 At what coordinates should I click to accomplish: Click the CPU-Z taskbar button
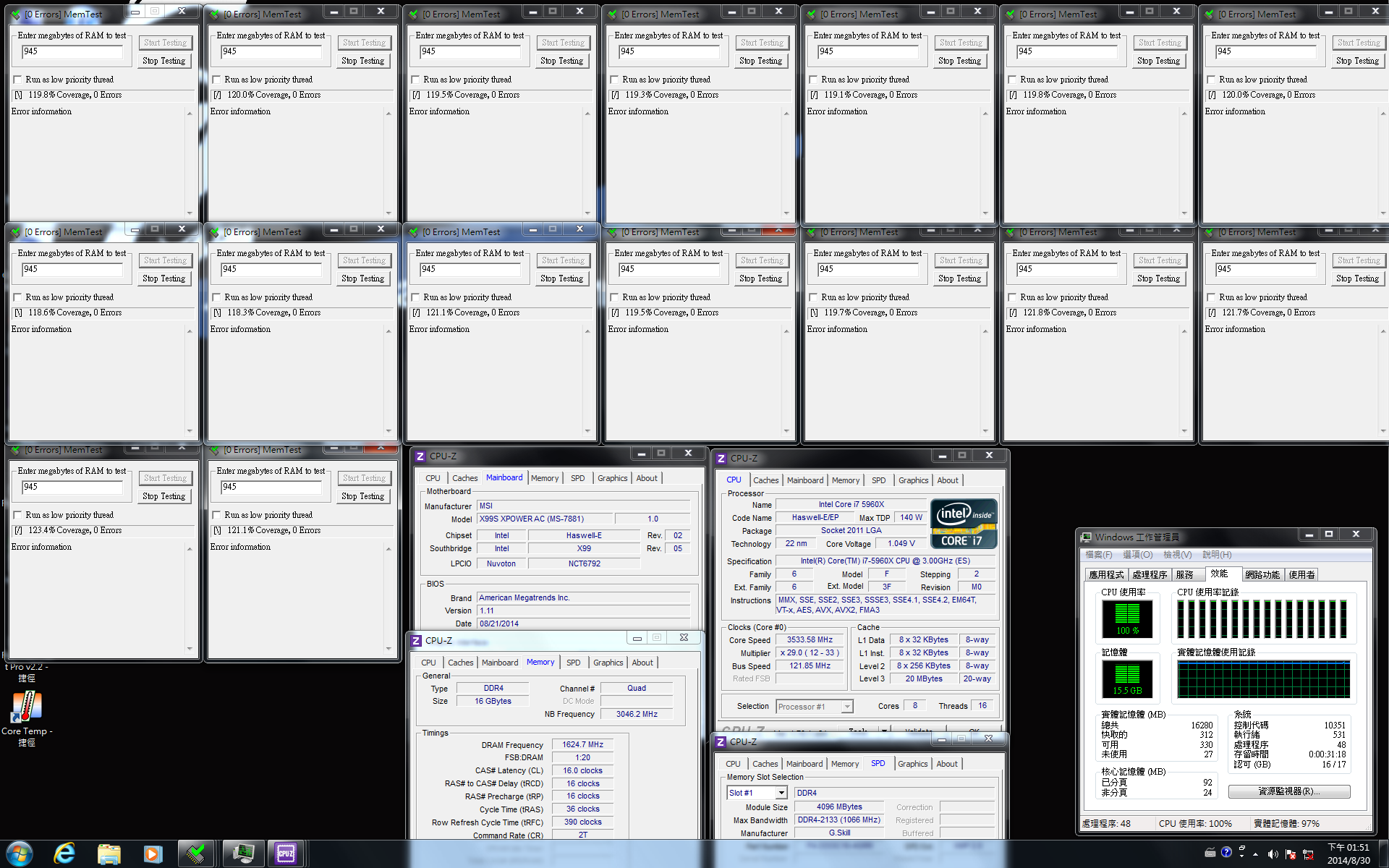pyautogui.click(x=286, y=854)
